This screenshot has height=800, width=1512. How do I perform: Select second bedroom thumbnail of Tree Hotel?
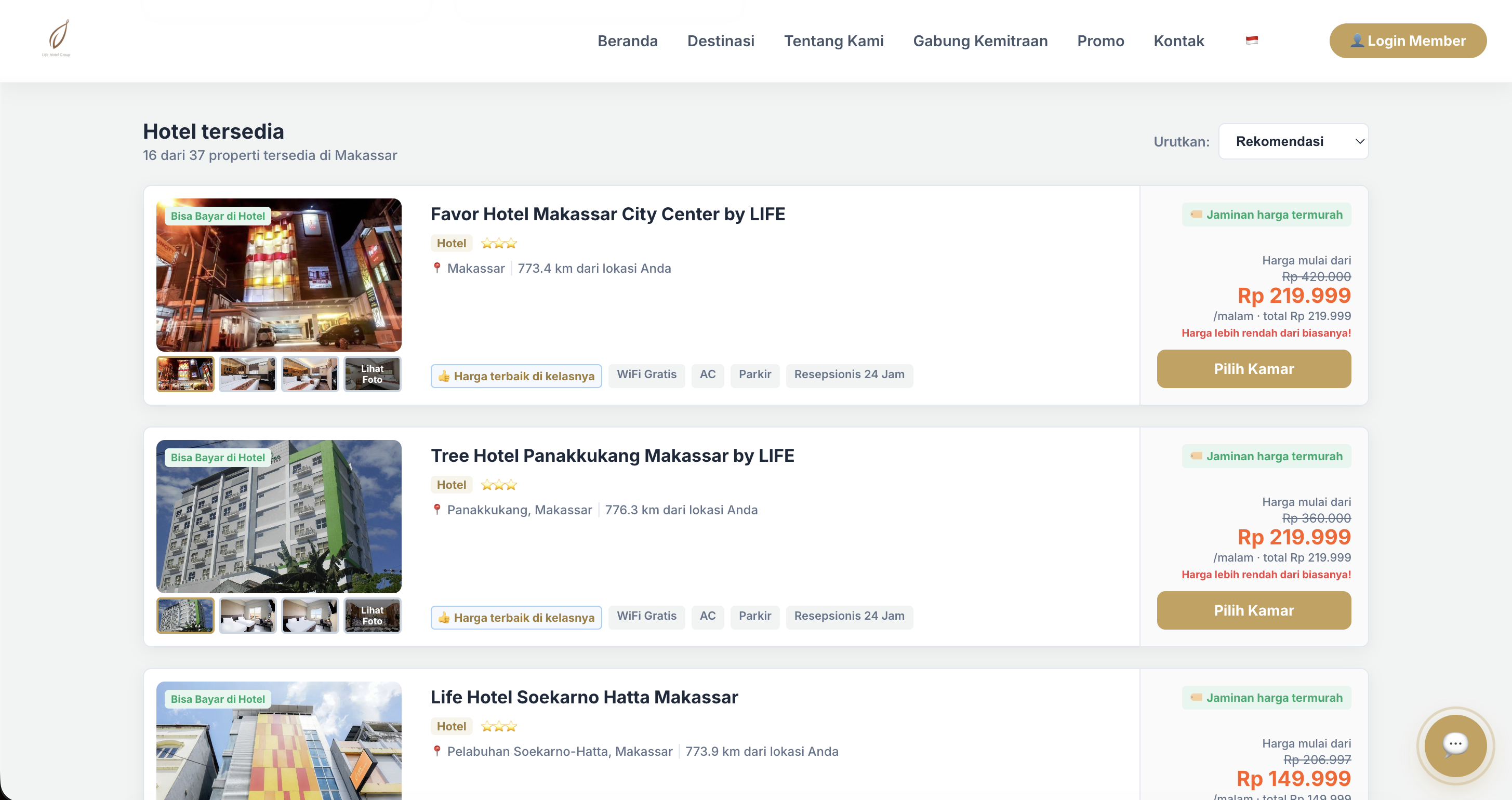(248, 615)
